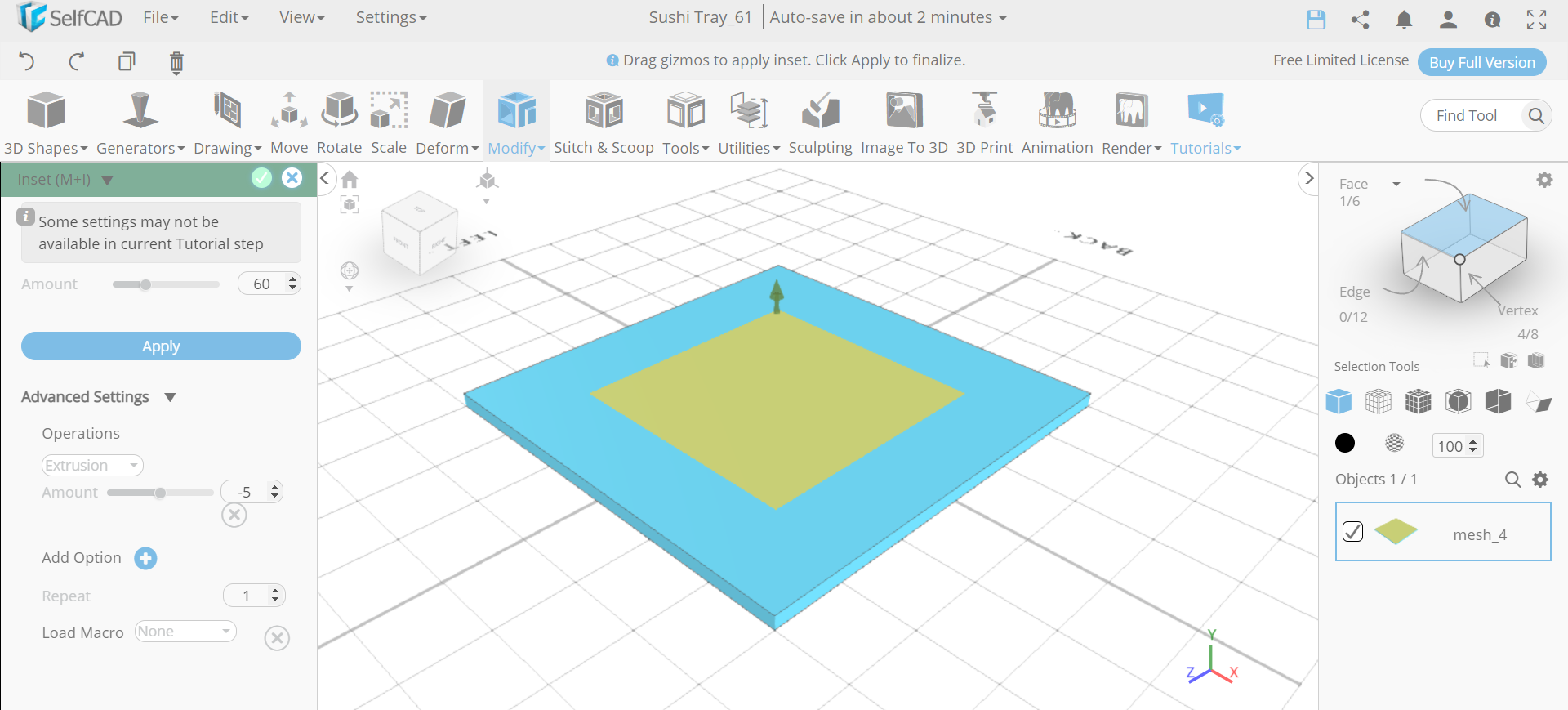Click the search objects magnifier icon
Screen dimensions: 1568x710
1512,480
